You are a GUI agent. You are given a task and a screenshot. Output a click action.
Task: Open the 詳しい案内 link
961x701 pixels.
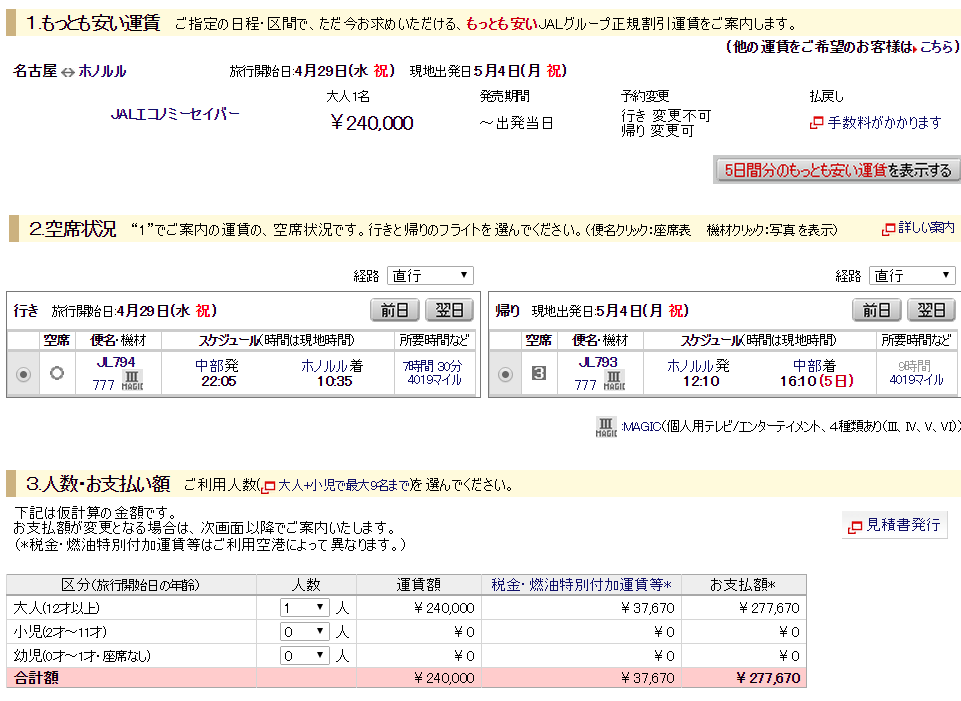(926, 228)
